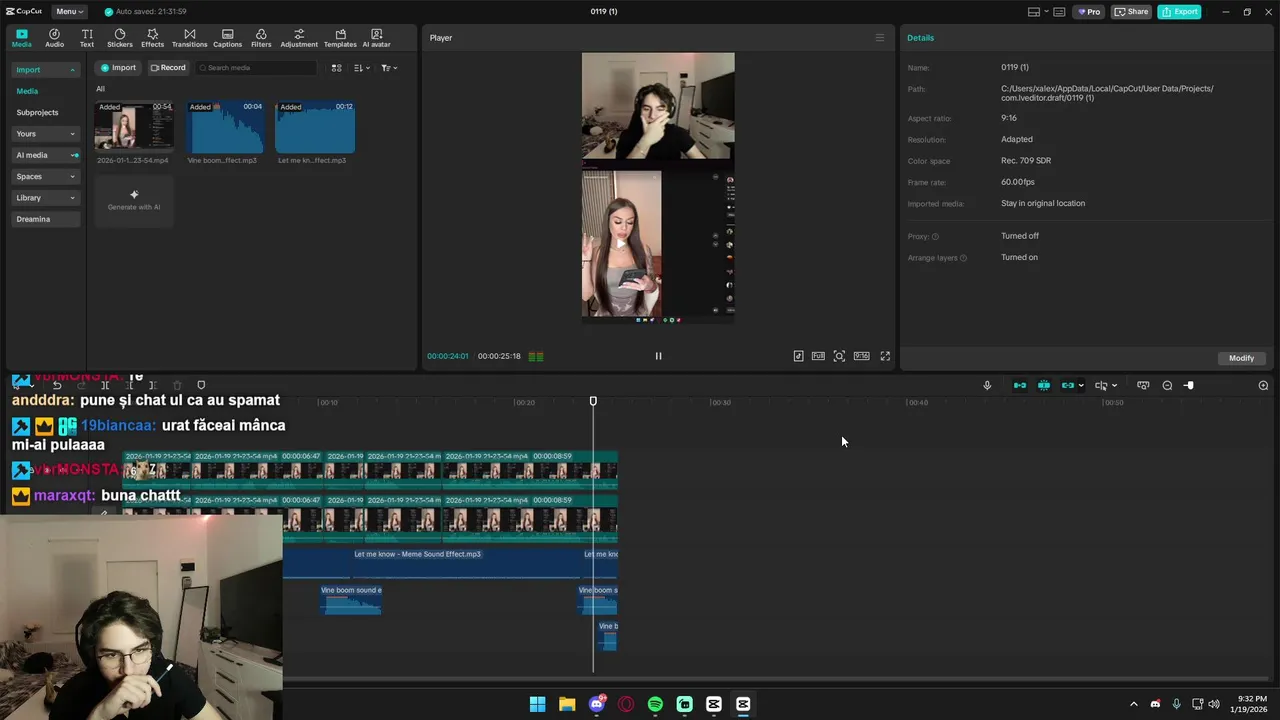Open the Player panel menu
This screenshot has width=1280, height=720.
pyautogui.click(x=880, y=38)
